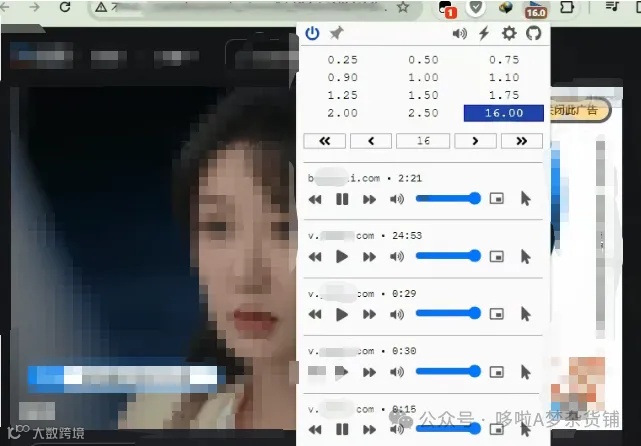This screenshot has height=446, width=641.
Task: Set playback speed to 0.50
Action: (423, 60)
